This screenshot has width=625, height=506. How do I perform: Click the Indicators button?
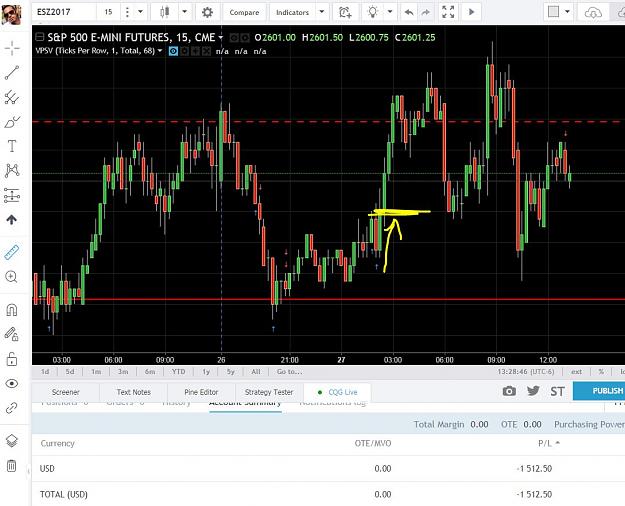293,12
